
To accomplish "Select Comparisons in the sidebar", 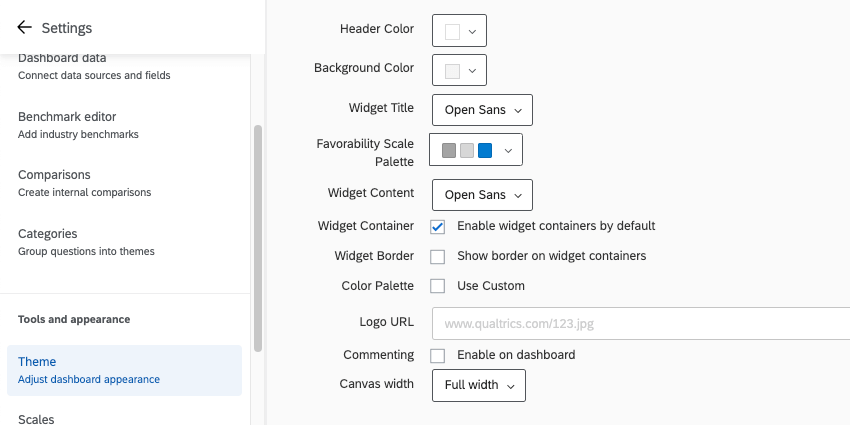I will click(x=78, y=183).
